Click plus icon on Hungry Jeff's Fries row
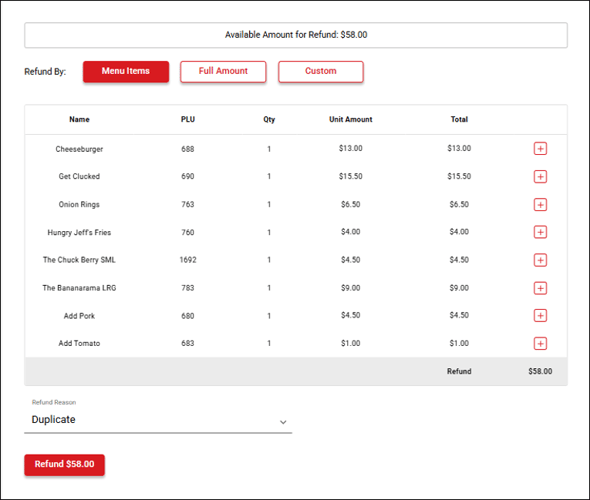 540,232
